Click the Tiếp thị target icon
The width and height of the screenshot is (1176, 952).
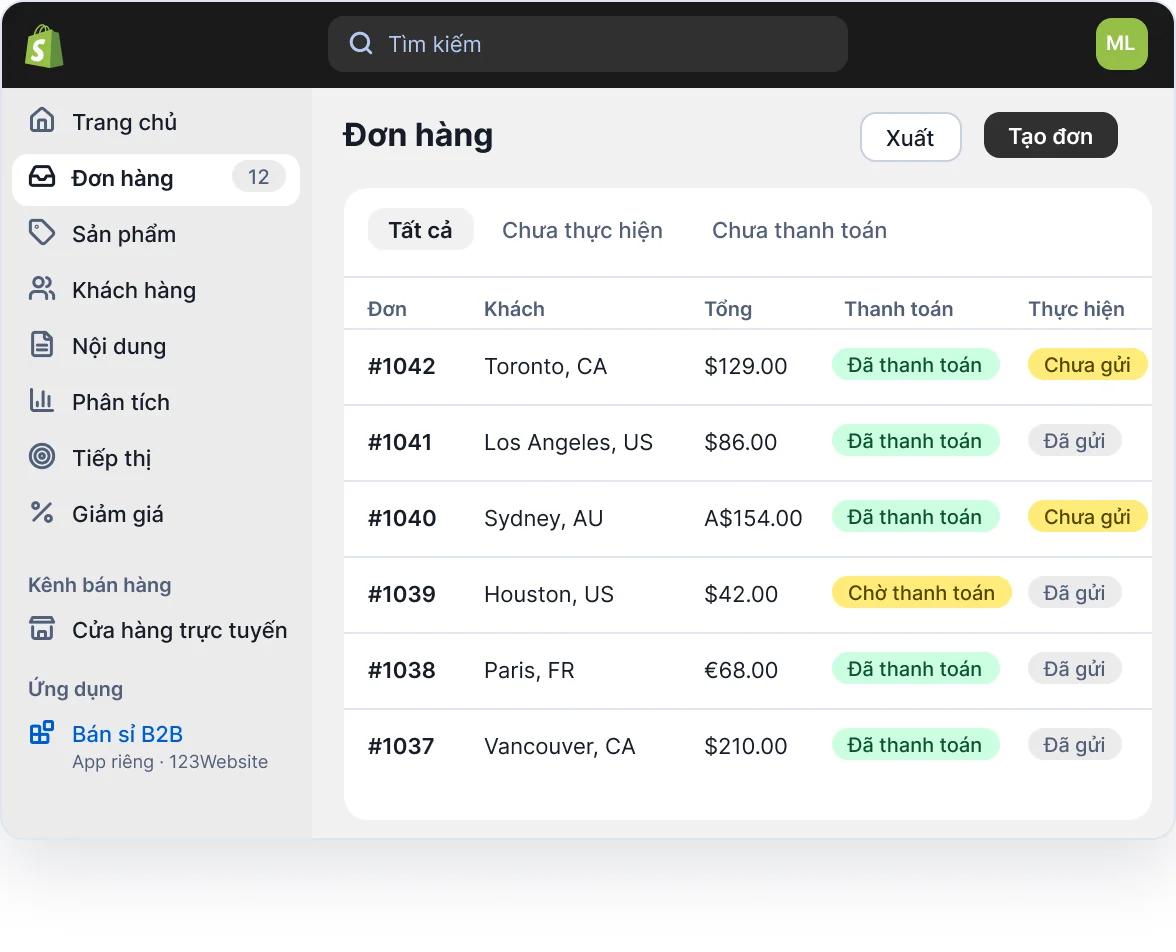(x=42, y=456)
